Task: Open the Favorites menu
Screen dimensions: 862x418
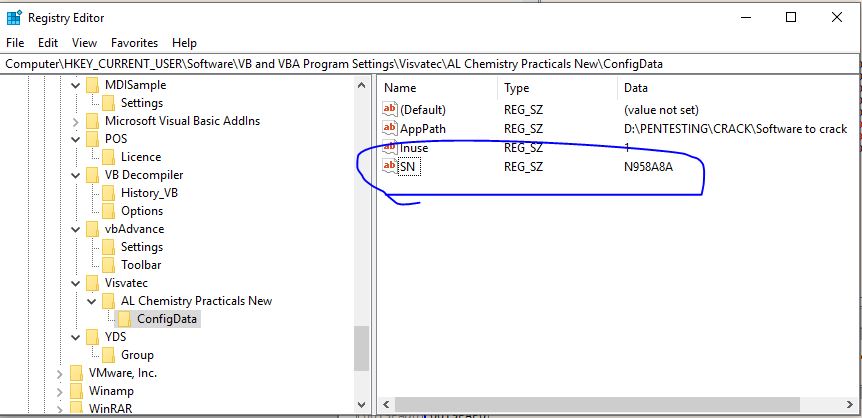Action: click(134, 42)
